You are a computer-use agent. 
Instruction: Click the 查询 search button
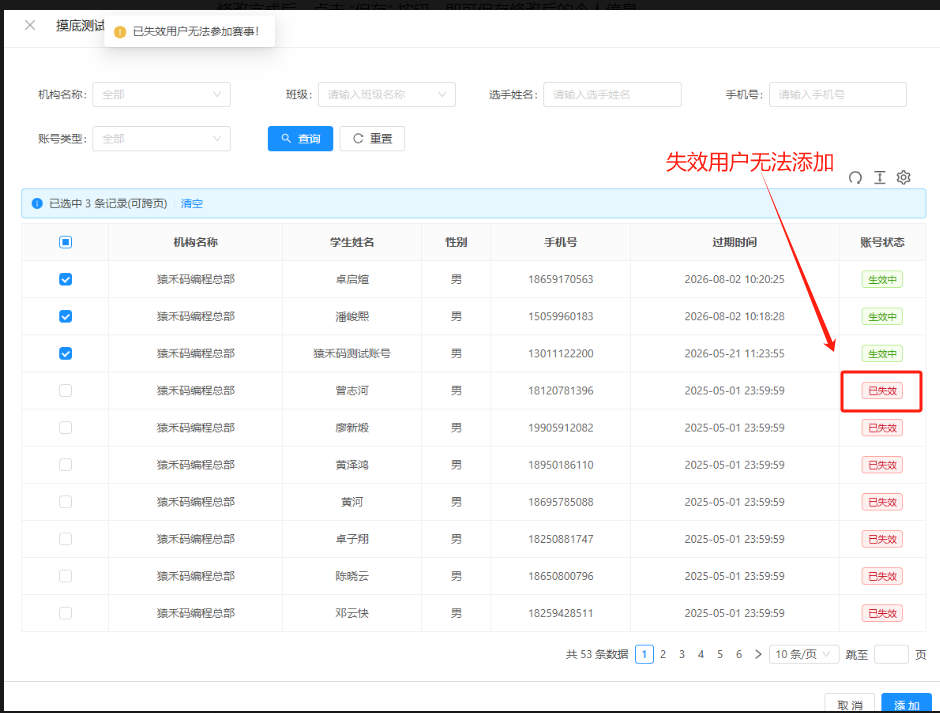coord(300,139)
